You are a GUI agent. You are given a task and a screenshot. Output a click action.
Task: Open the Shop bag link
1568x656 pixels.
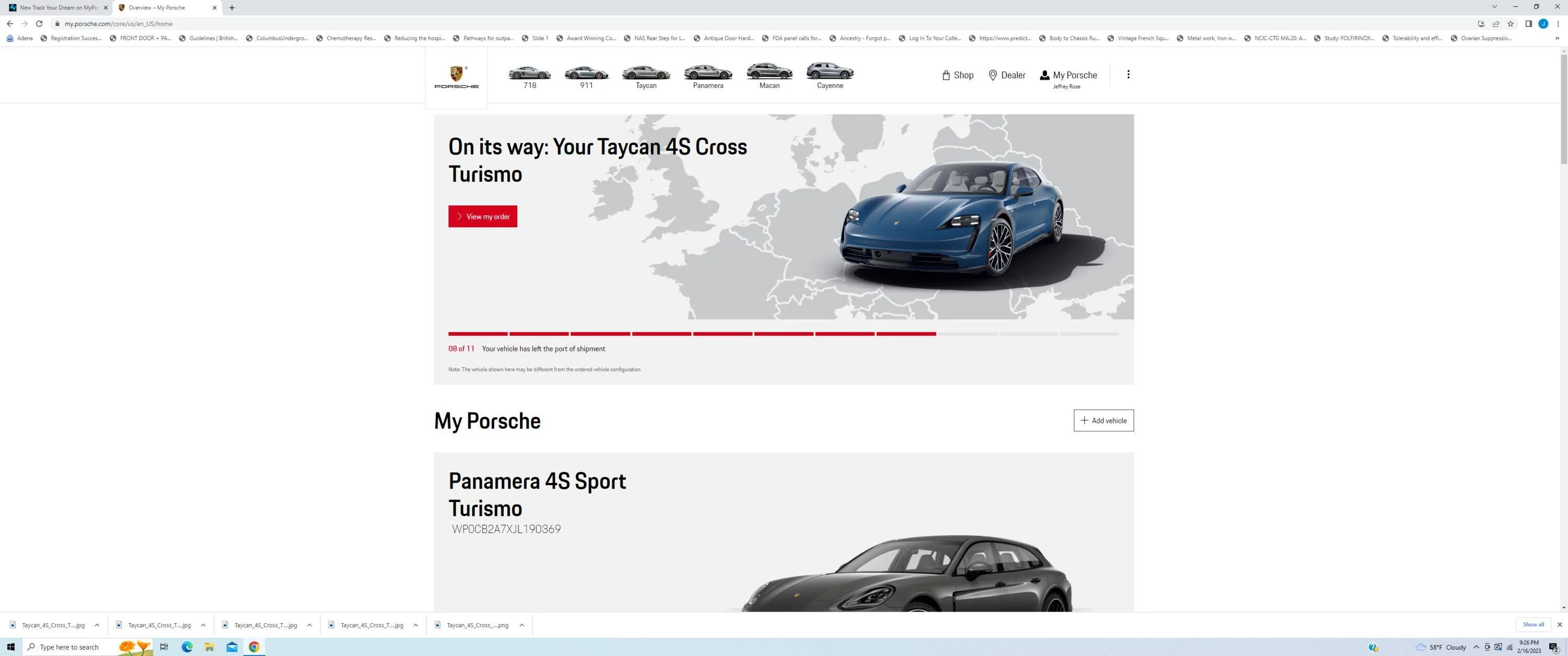click(x=958, y=75)
